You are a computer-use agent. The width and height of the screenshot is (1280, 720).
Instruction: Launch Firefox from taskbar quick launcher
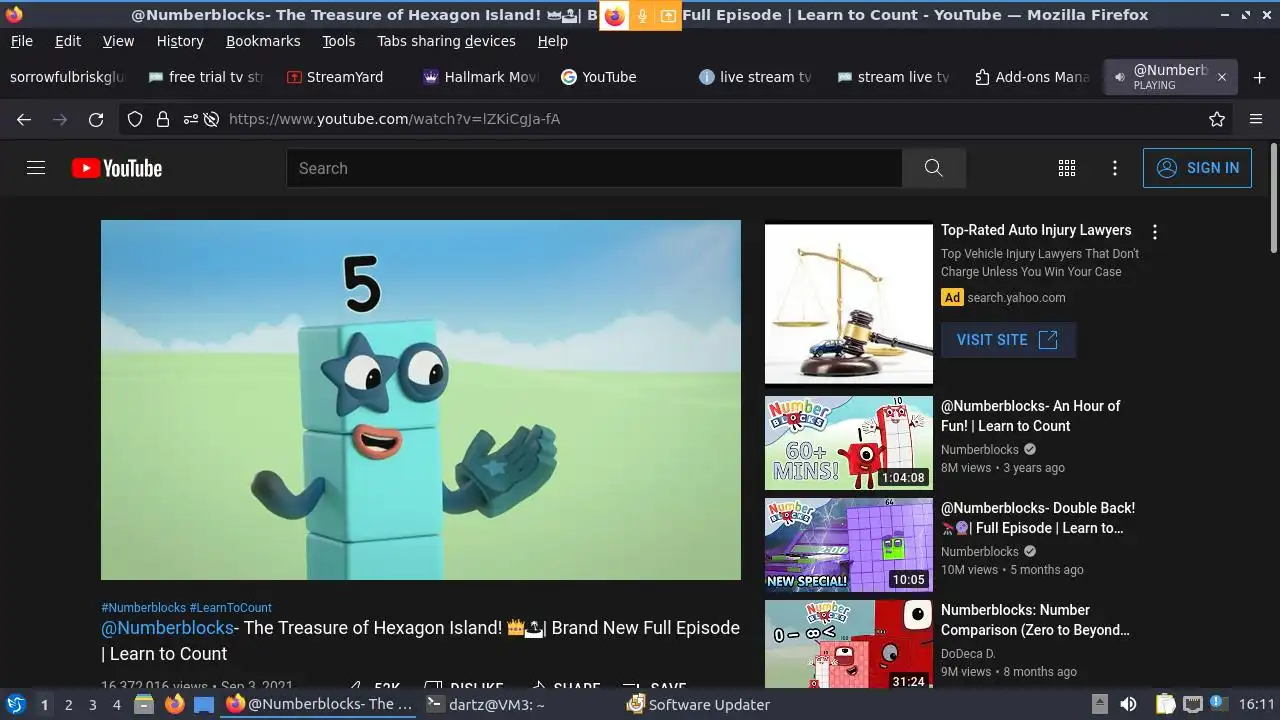coord(174,704)
